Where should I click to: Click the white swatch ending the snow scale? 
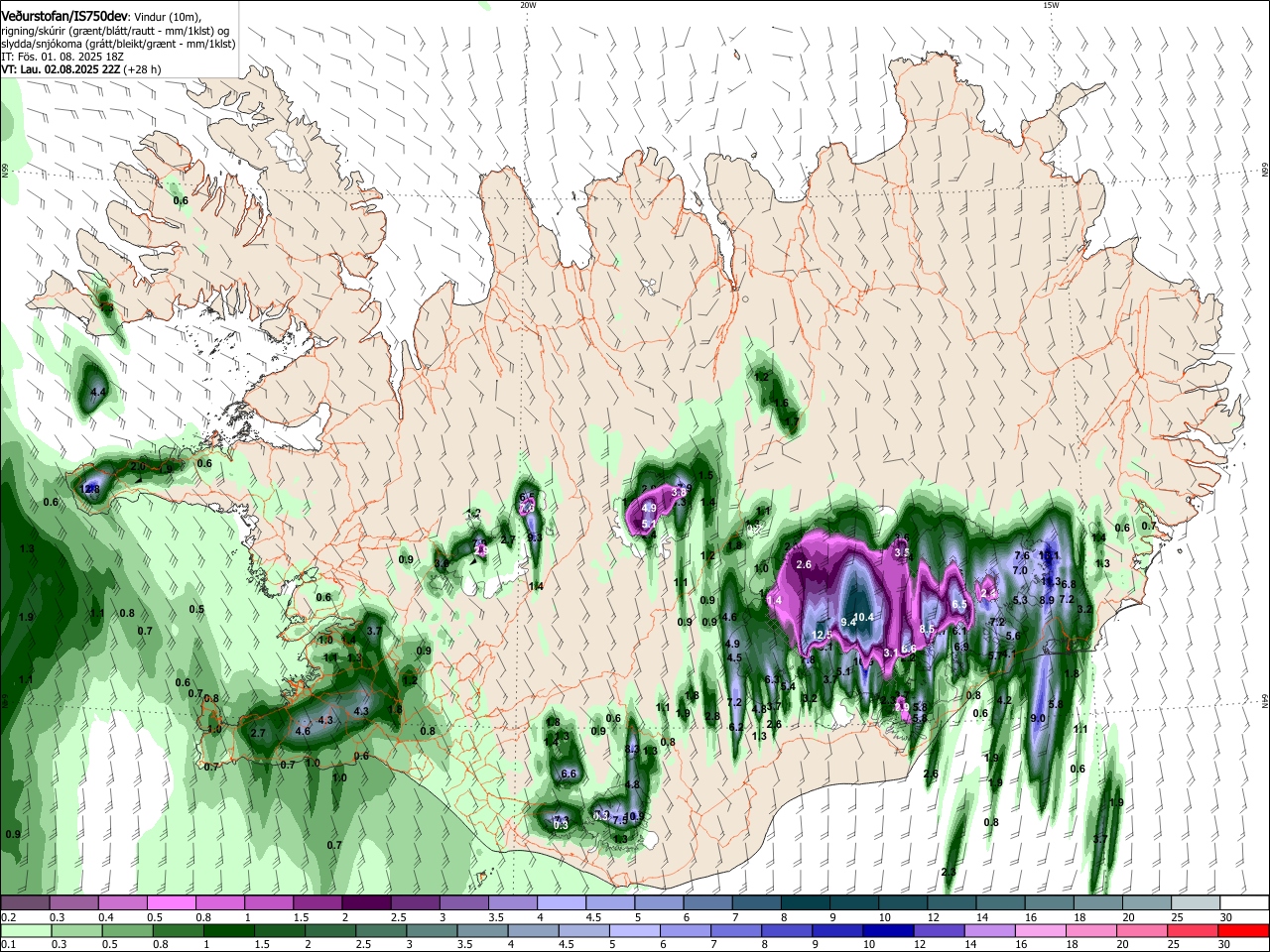(x=1243, y=902)
